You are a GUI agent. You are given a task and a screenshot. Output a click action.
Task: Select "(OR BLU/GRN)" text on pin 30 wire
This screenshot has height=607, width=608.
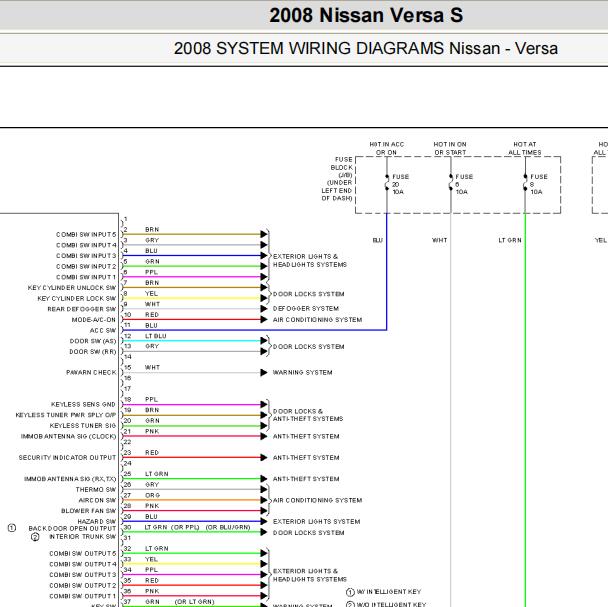coord(228,527)
